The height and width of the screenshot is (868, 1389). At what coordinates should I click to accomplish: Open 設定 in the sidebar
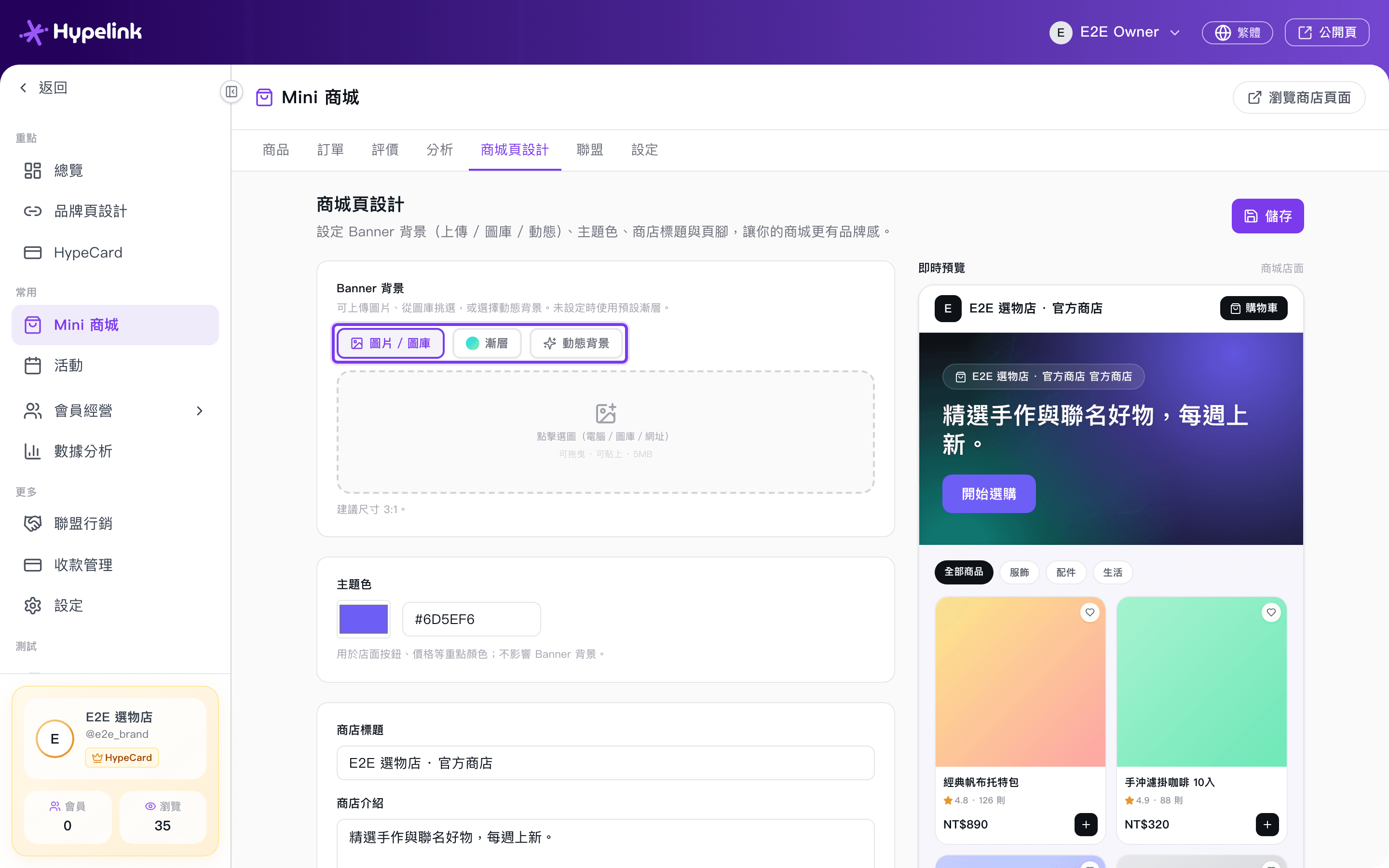click(x=115, y=606)
